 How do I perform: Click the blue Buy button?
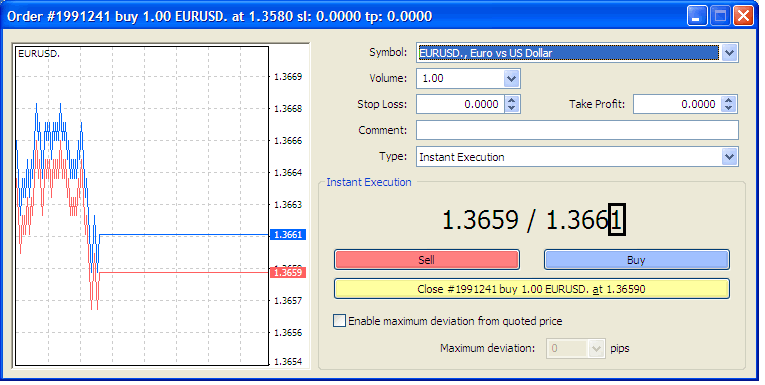[x=637, y=260]
